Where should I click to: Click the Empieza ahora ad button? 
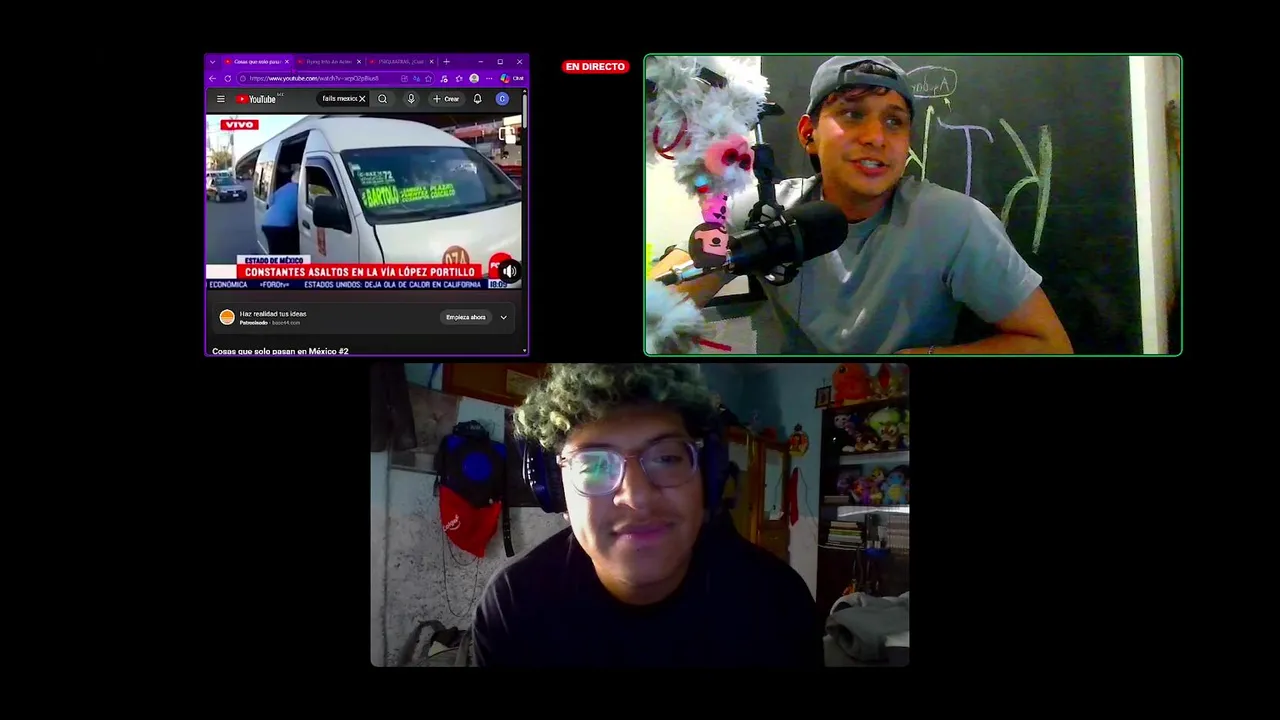(x=466, y=317)
